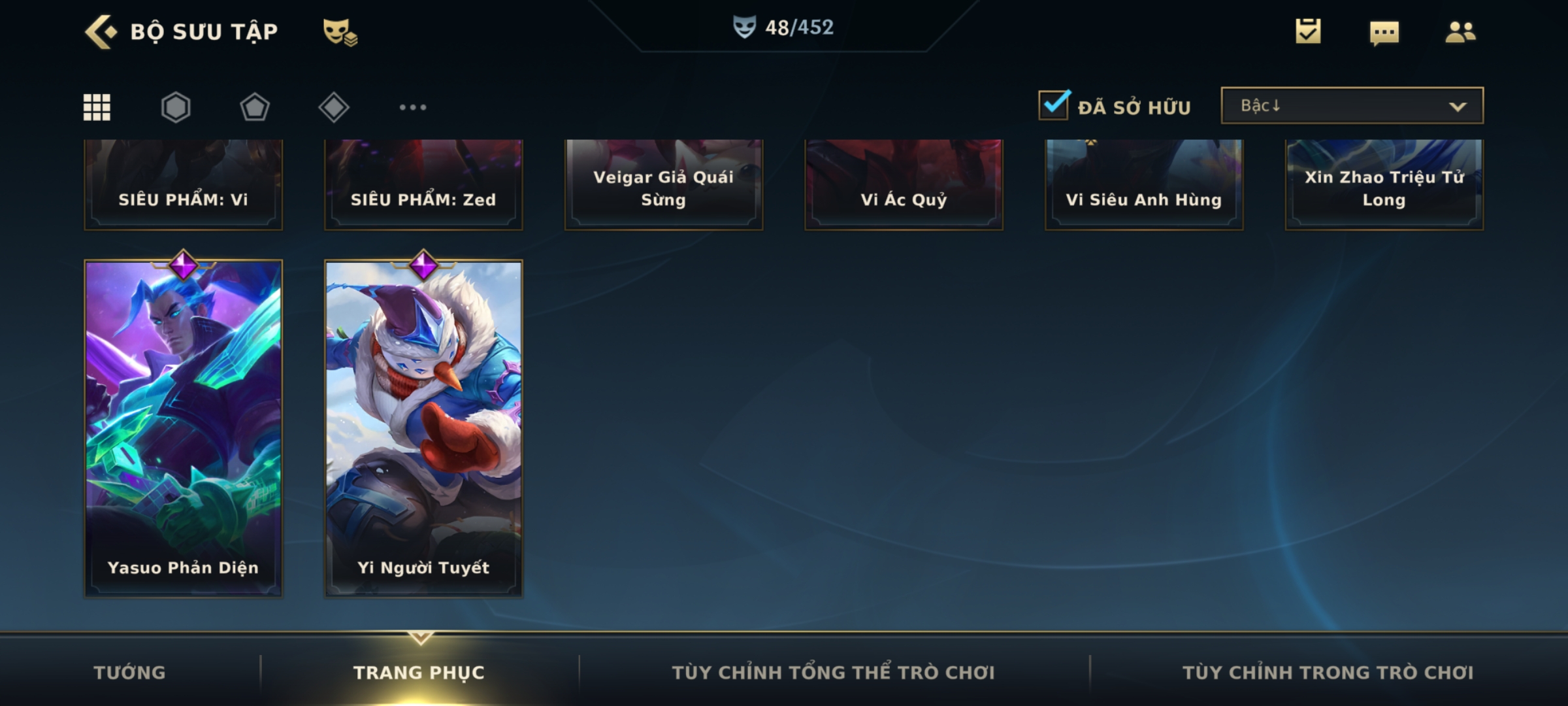
Task: Open the Bậc sort dropdown
Action: pyautogui.click(x=1352, y=105)
